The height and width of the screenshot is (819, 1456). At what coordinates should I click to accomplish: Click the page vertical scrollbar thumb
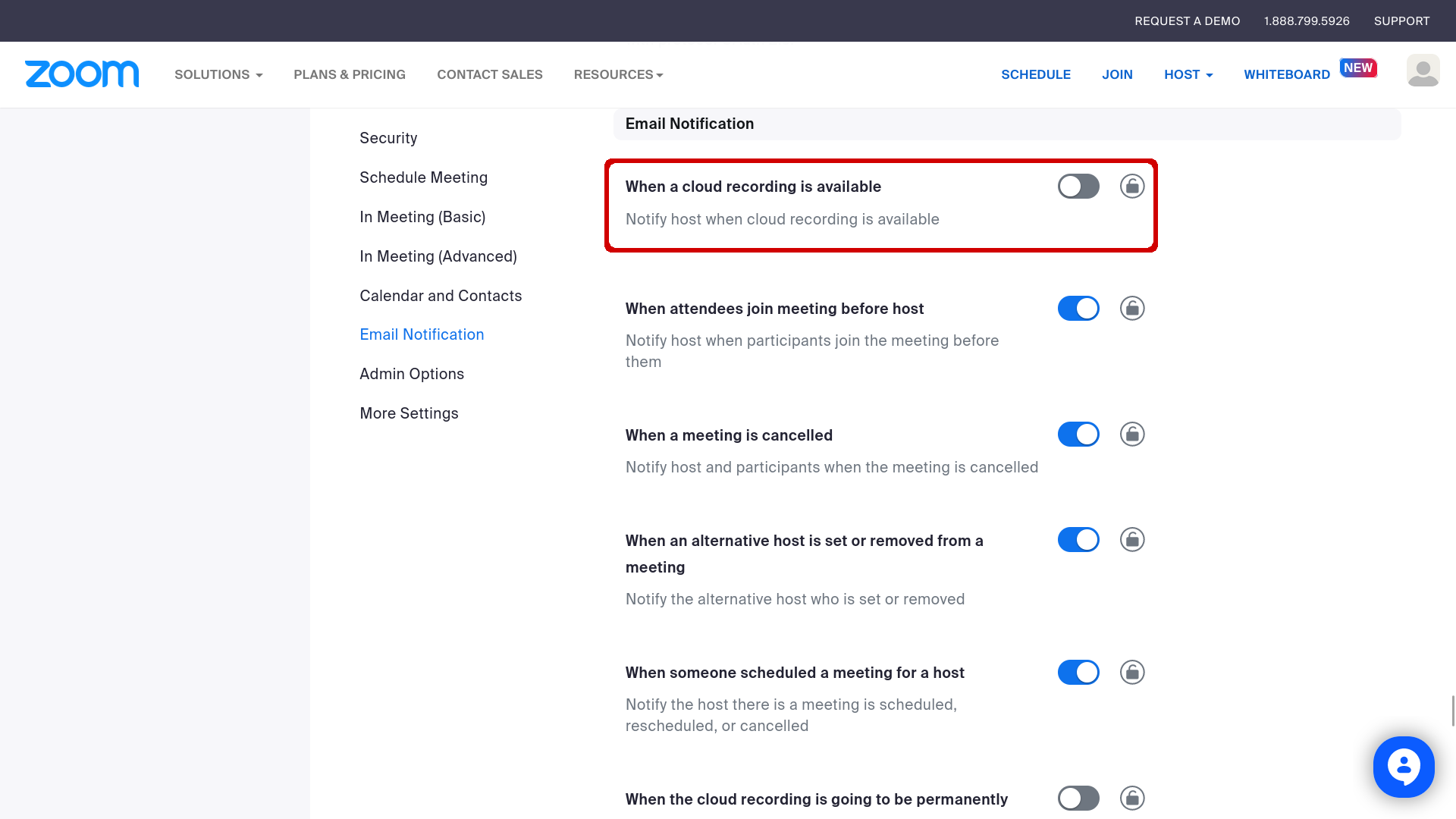pyautogui.click(x=1453, y=711)
